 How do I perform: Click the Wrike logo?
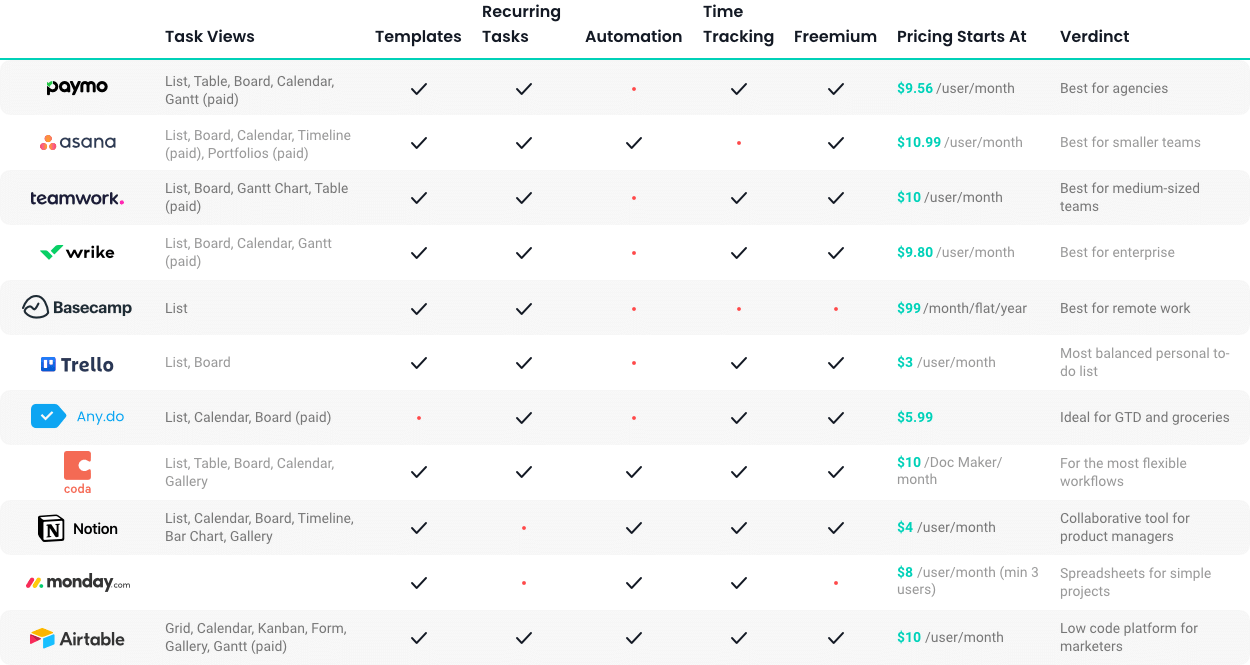77,252
